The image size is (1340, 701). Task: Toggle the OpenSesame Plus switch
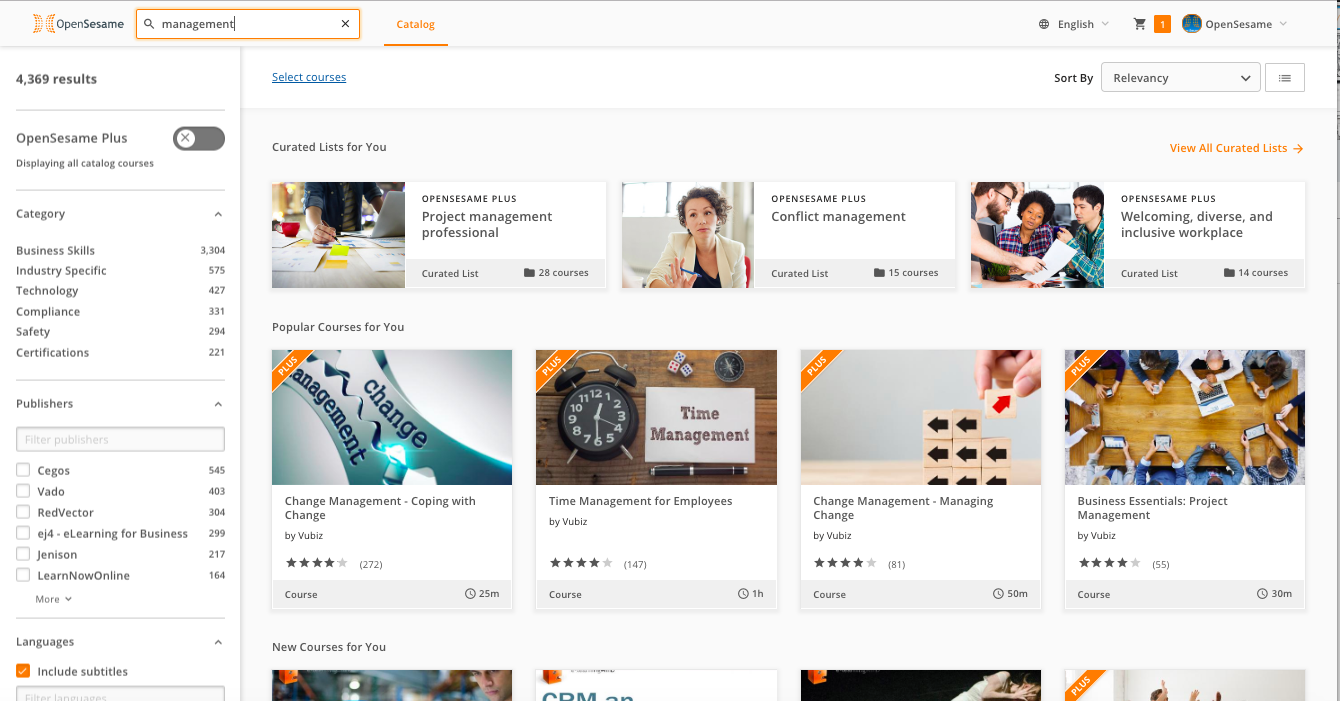point(199,138)
